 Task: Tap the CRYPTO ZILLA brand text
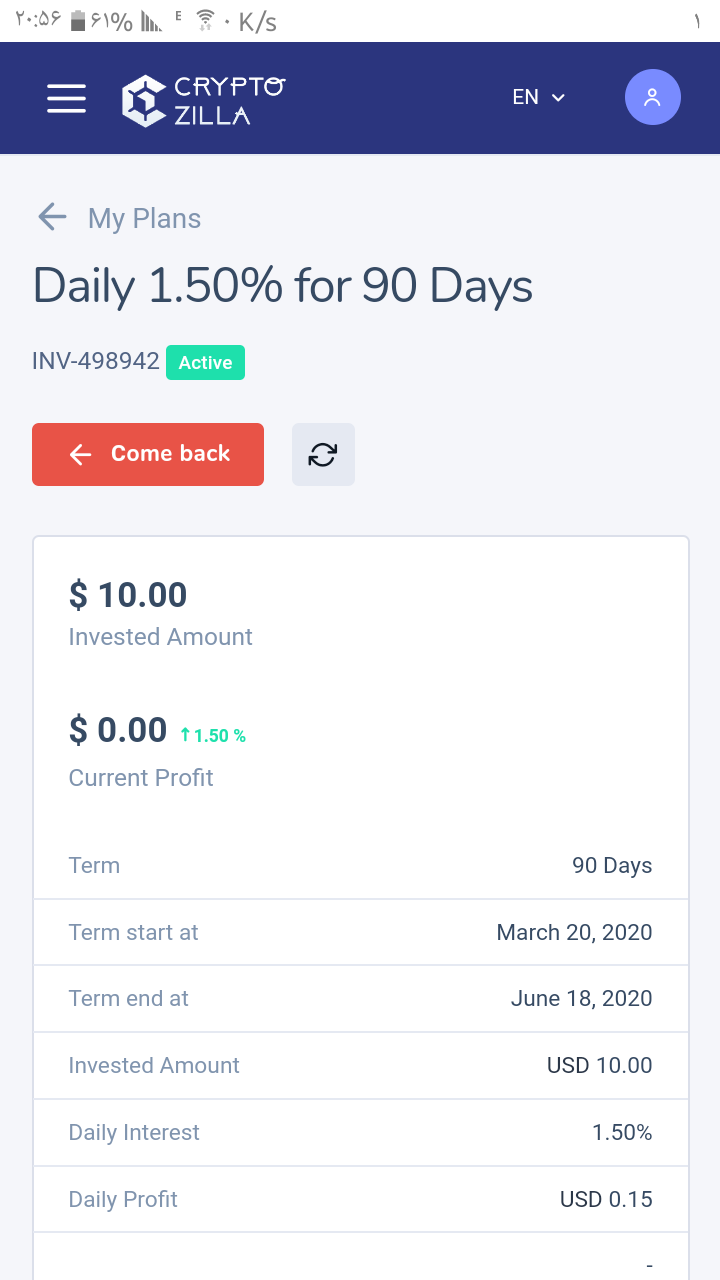point(229,101)
